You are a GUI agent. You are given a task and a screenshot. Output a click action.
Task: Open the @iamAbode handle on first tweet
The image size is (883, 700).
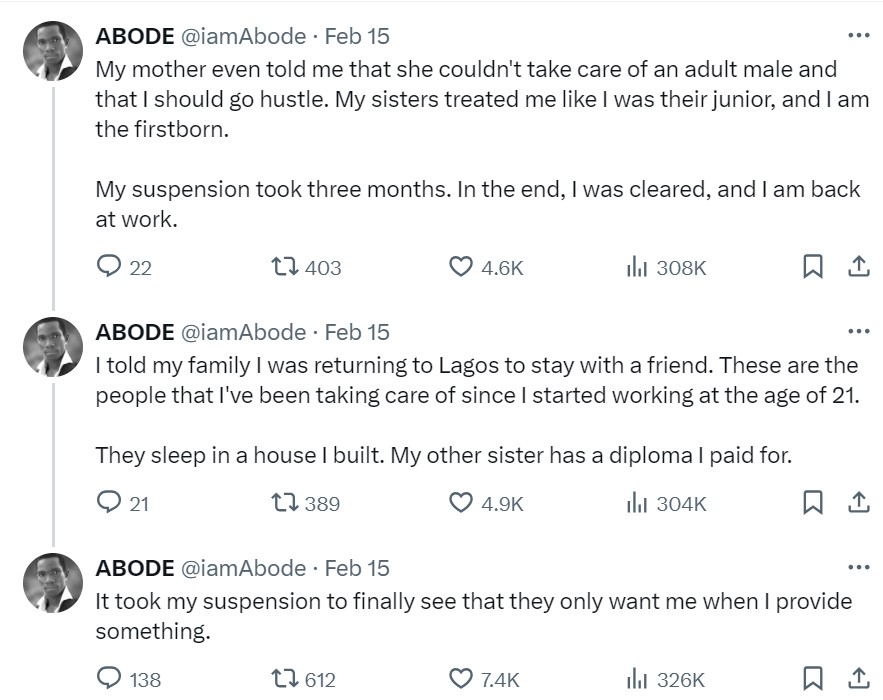(x=243, y=36)
